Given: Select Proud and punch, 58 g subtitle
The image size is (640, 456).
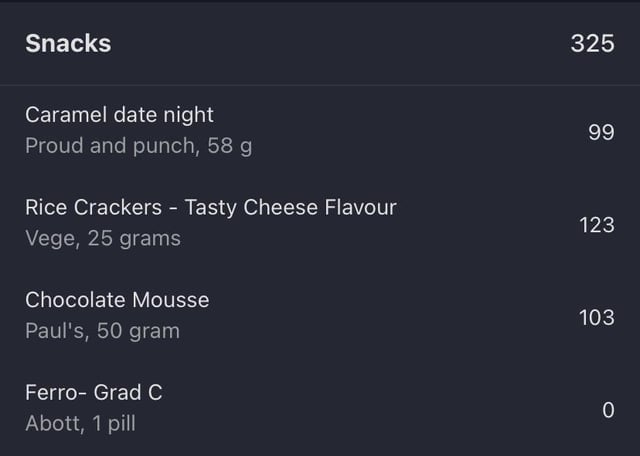Looking at the screenshot, I should click(x=139, y=146).
